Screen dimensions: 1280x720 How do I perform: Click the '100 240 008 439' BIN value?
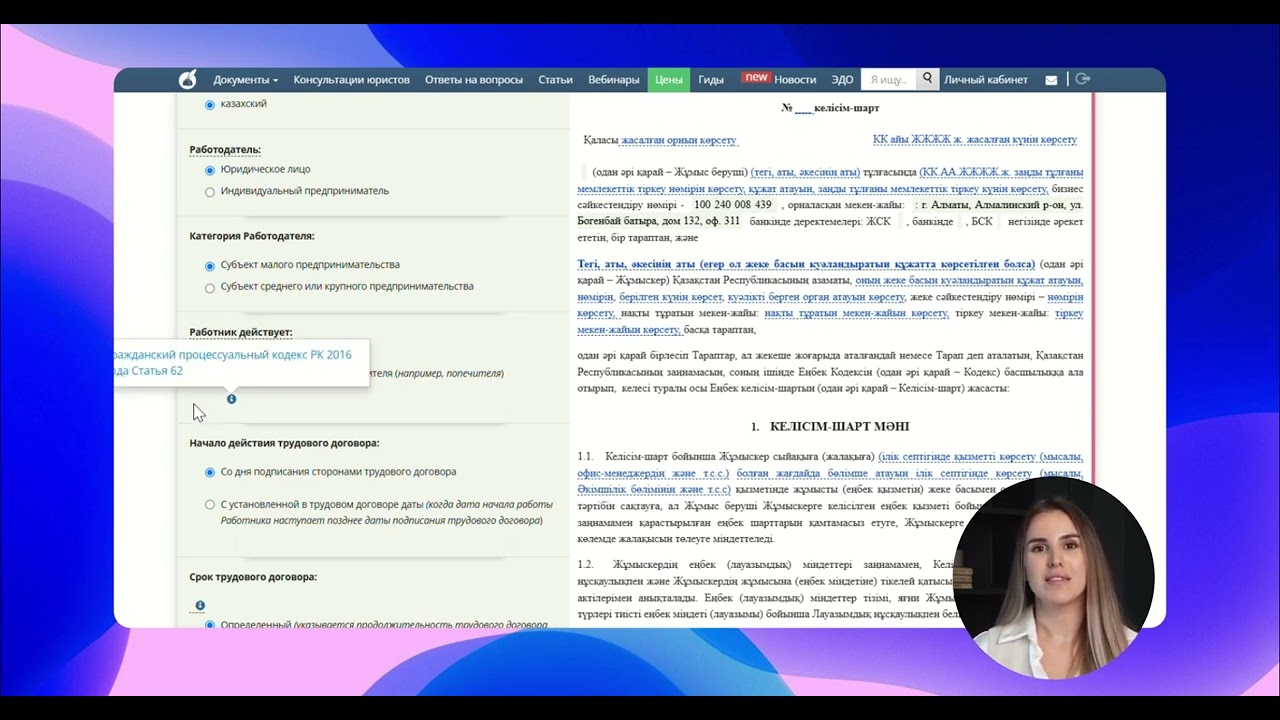pyautogui.click(x=732, y=205)
